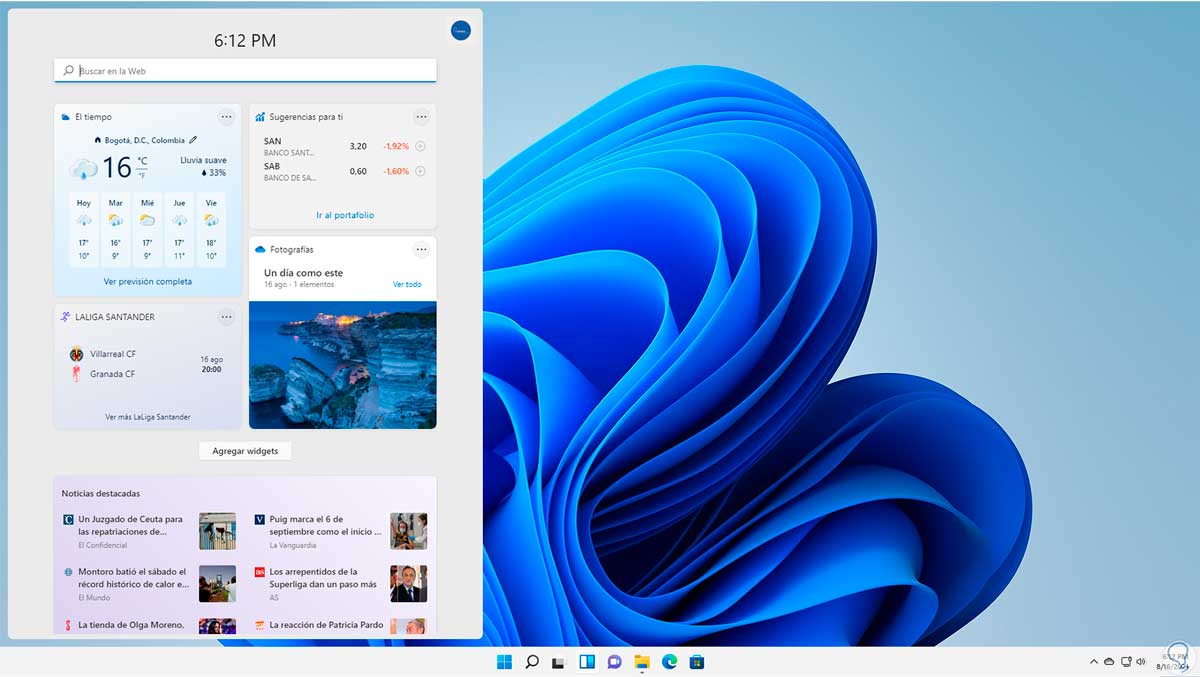
Task: Click the search magnifier icon in web search box
Action: 68,71
